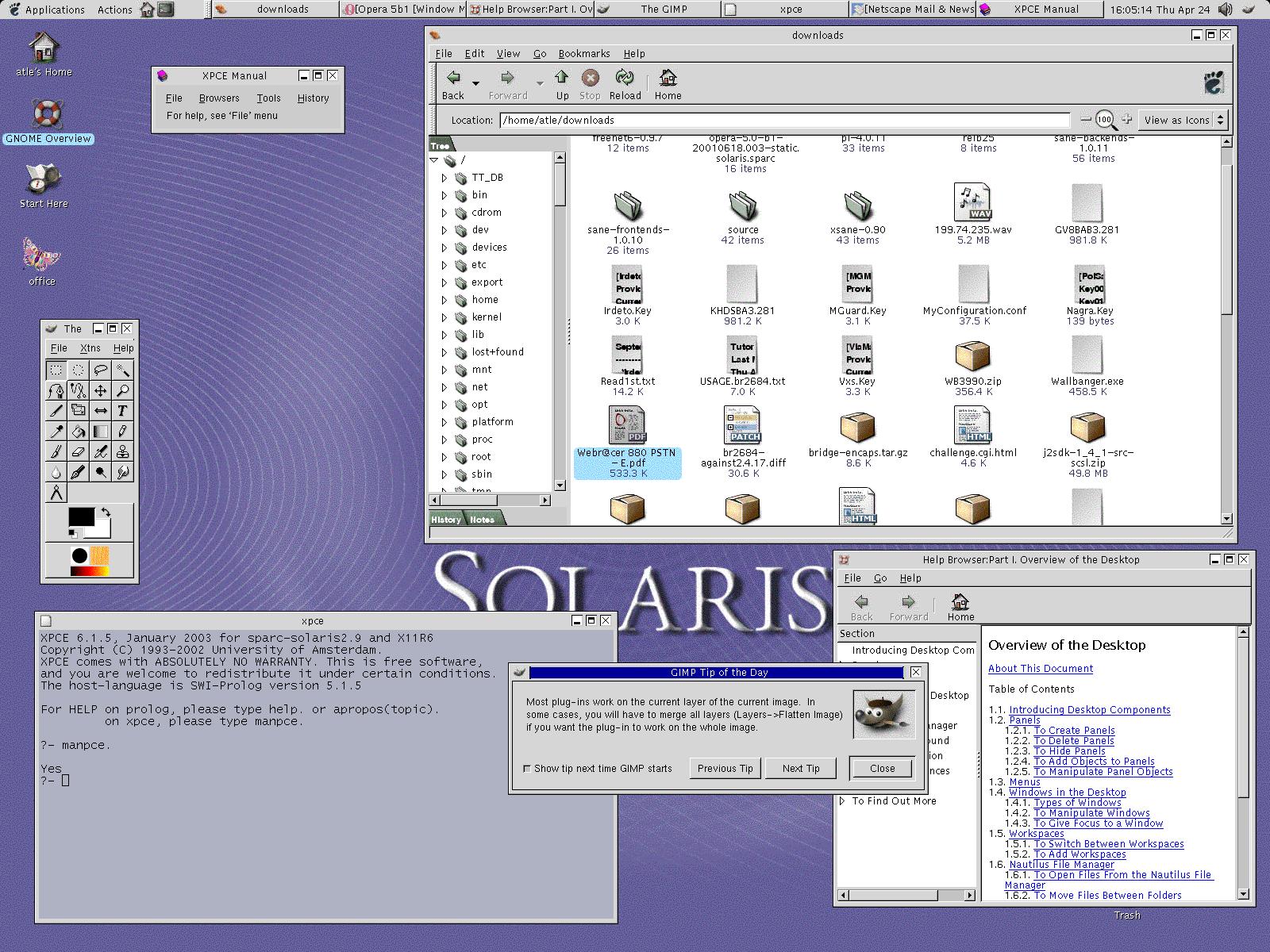This screenshot has width=1270, height=952.
Task: Expand To Find Out More help section
Action: click(843, 801)
